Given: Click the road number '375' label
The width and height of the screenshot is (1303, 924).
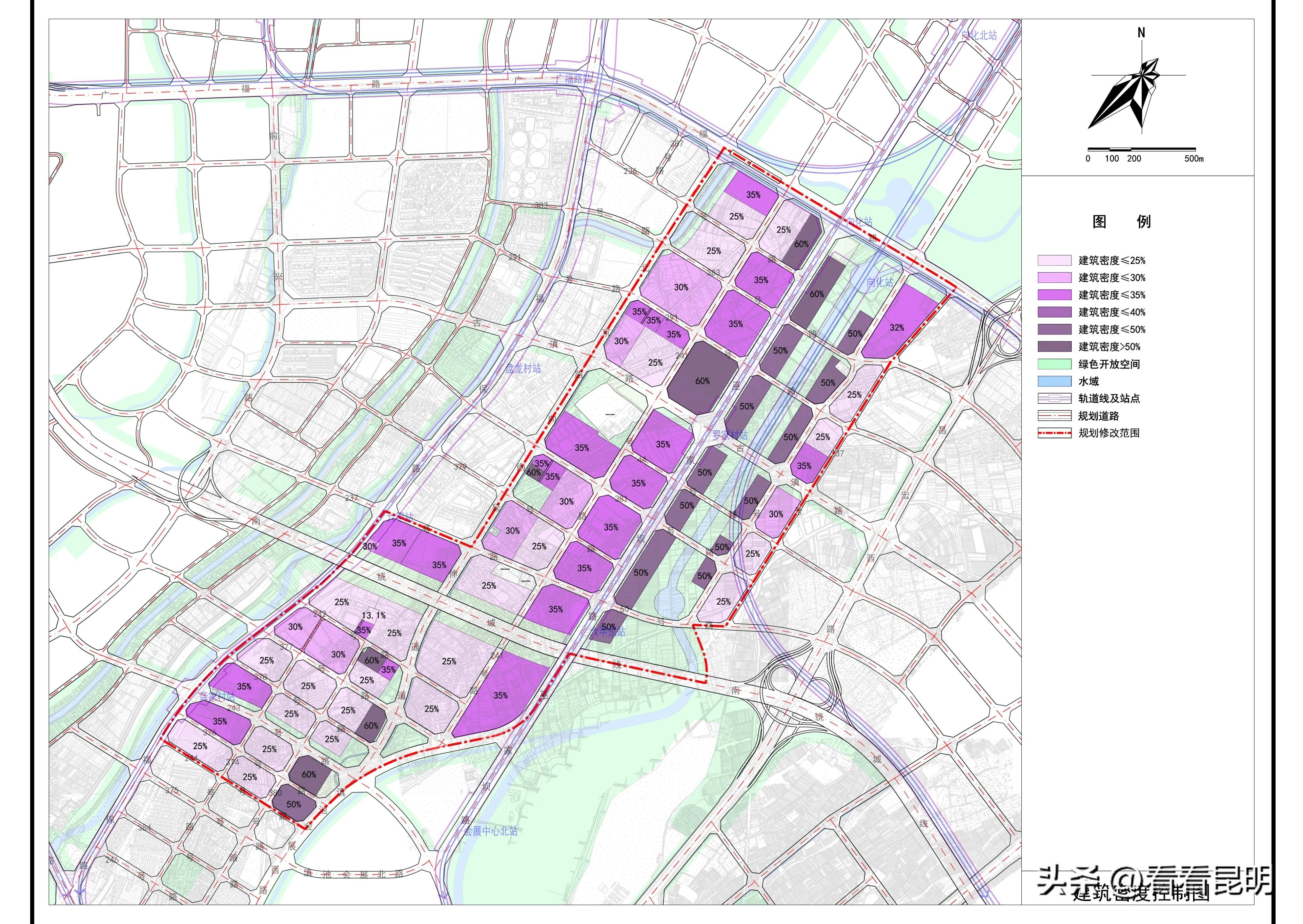Looking at the screenshot, I should click(171, 791).
